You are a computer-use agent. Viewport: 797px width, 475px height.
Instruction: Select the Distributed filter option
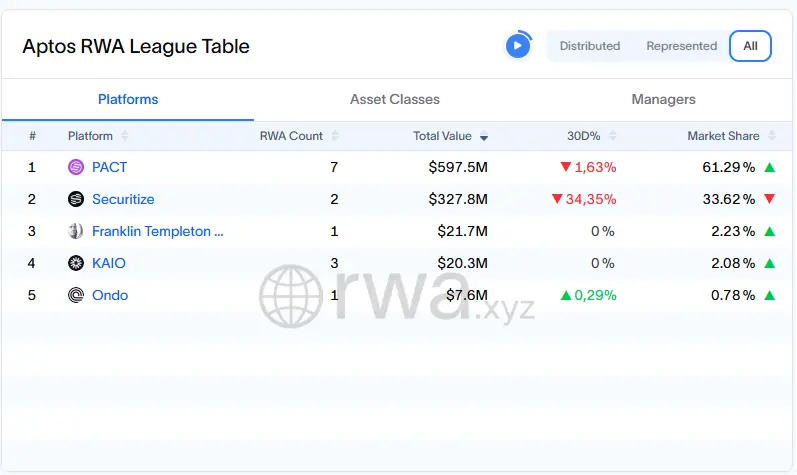[590, 46]
